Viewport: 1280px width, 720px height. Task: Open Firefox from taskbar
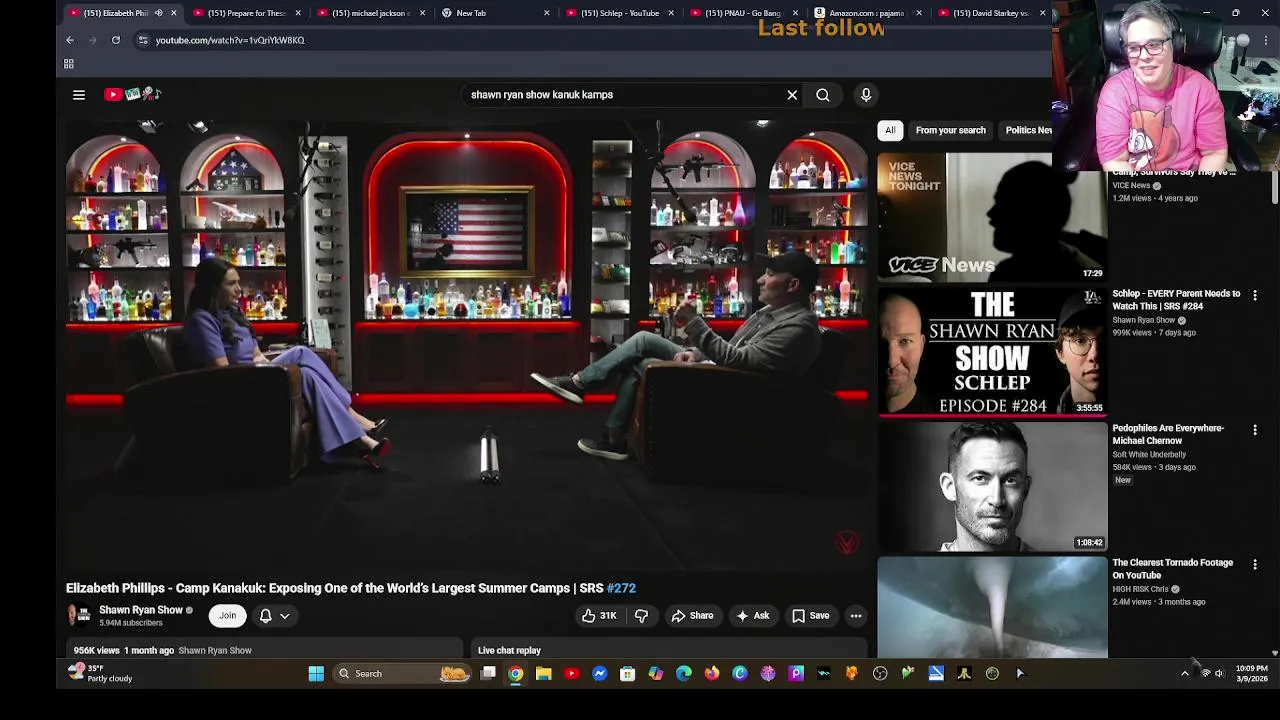711,674
